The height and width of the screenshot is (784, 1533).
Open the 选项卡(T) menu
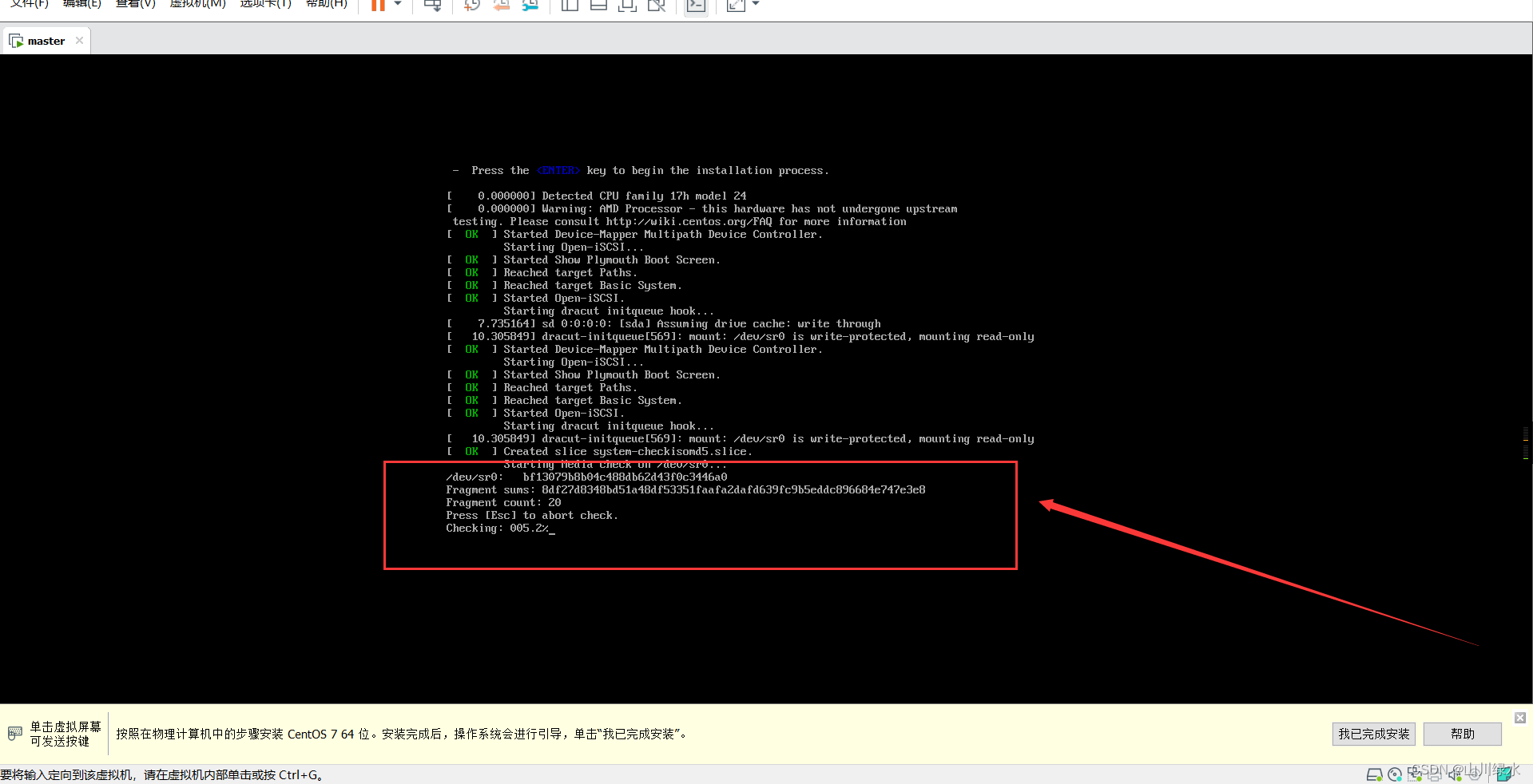[x=265, y=3]
